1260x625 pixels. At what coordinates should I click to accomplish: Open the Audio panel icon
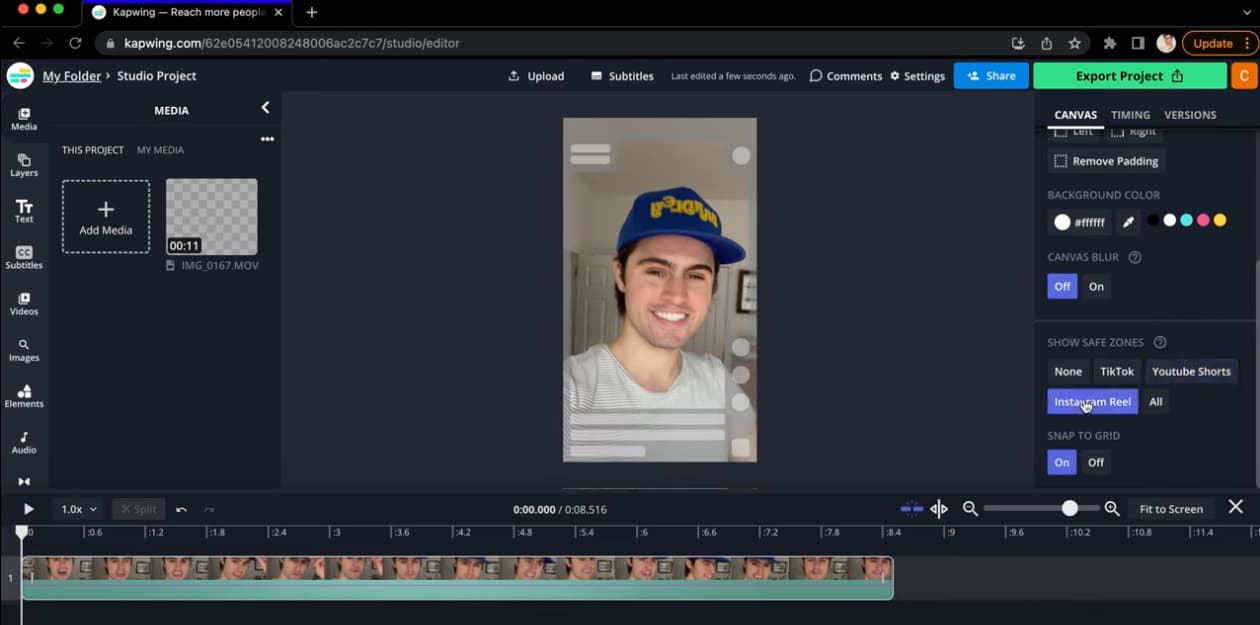tap(24, 442)
